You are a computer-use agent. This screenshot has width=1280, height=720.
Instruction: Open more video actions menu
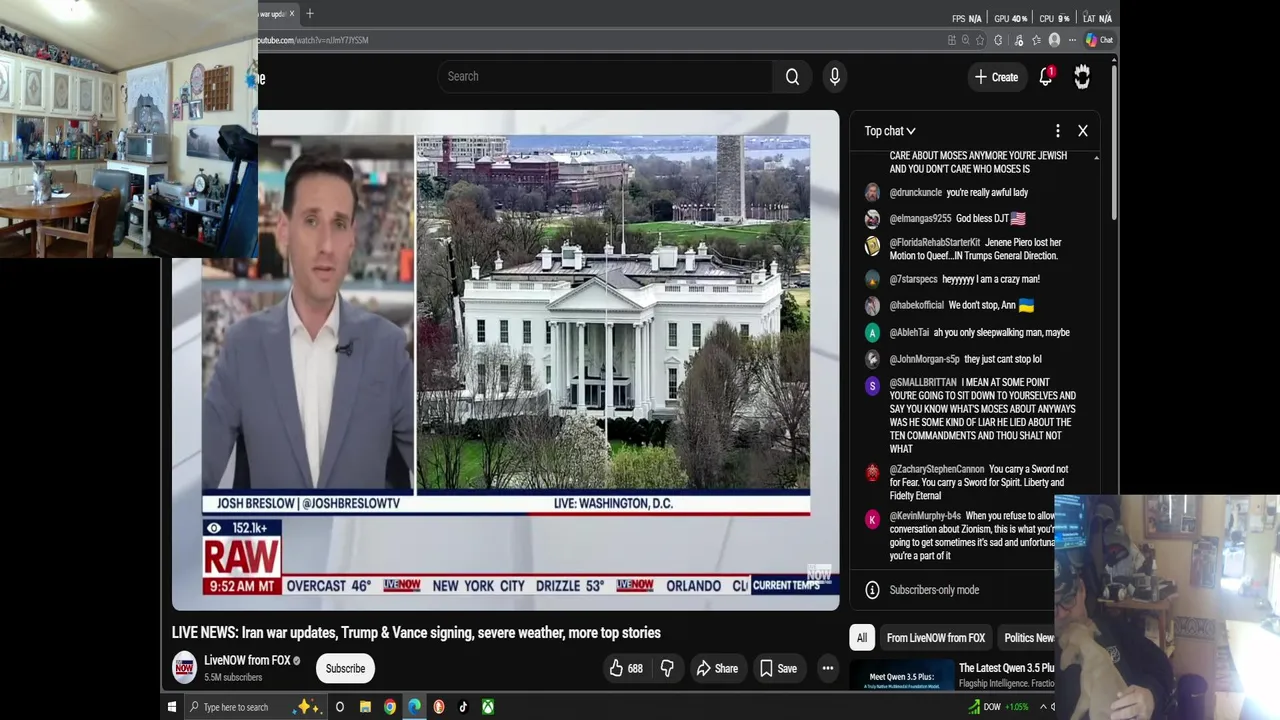pos(827,668)
